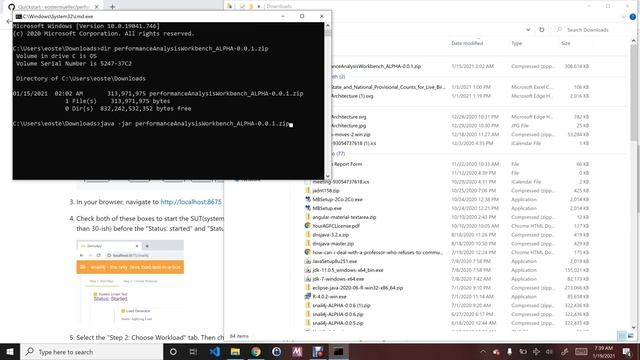Image resolution: width=640 pixels, height=360 pixels.
Task: Switch Explorer to Large Icons view toggle
Action: (631, 336)
